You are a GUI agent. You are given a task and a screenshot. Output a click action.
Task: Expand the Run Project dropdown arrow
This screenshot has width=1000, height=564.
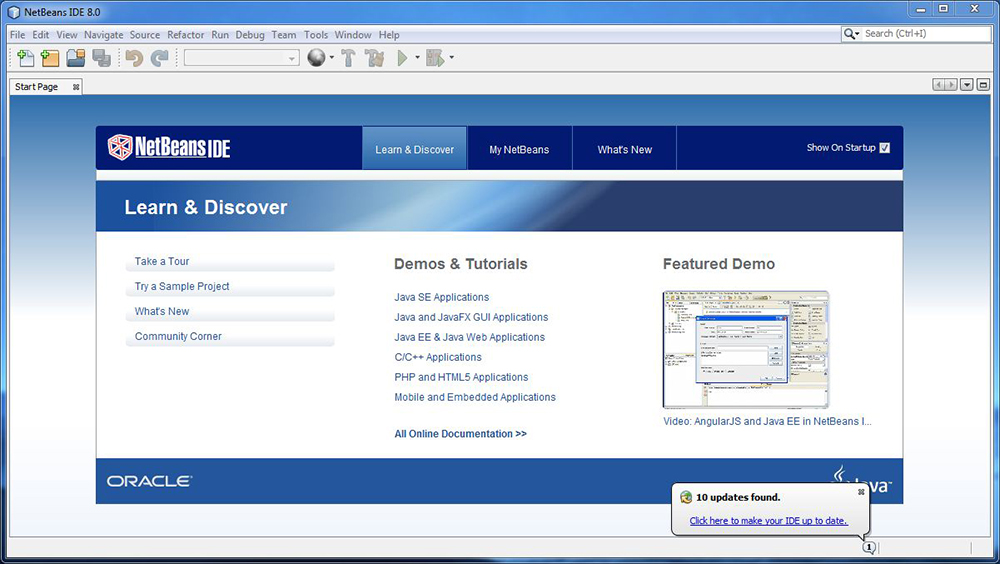tap(418, 58)
